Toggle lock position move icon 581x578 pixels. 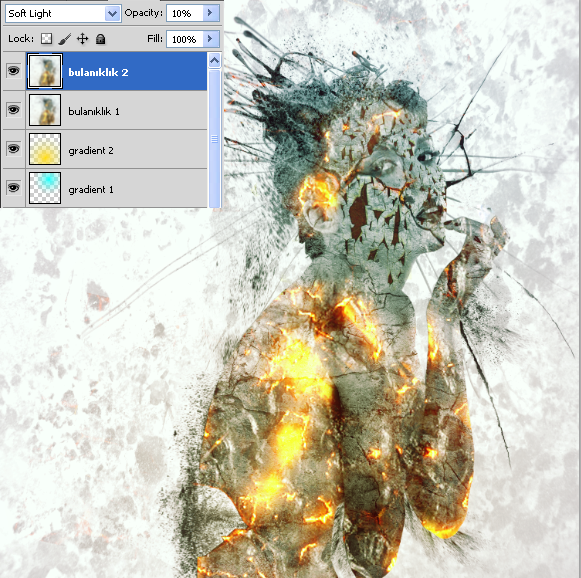coord(82,39)
